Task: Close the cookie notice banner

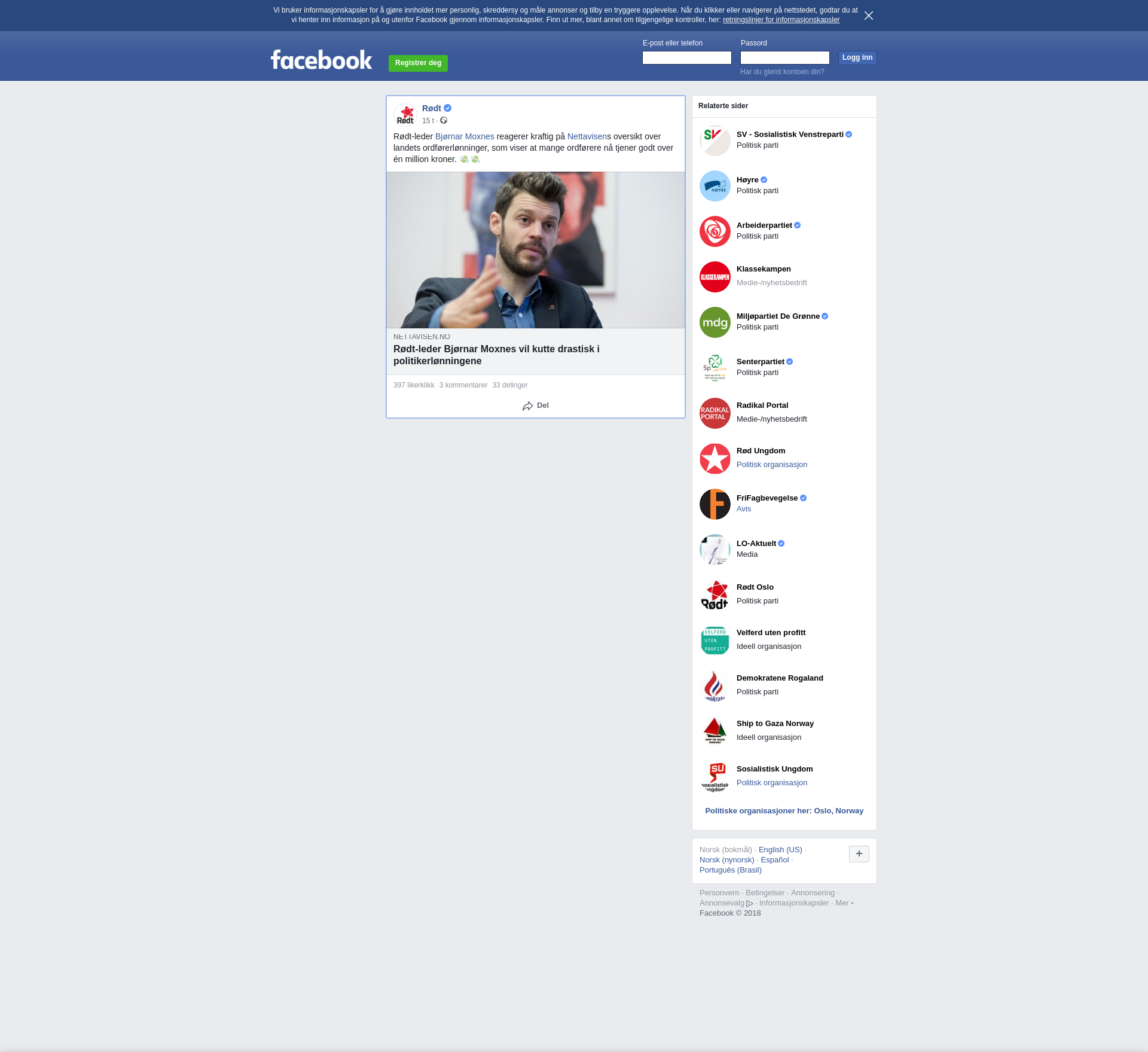Action: point(869,16)
